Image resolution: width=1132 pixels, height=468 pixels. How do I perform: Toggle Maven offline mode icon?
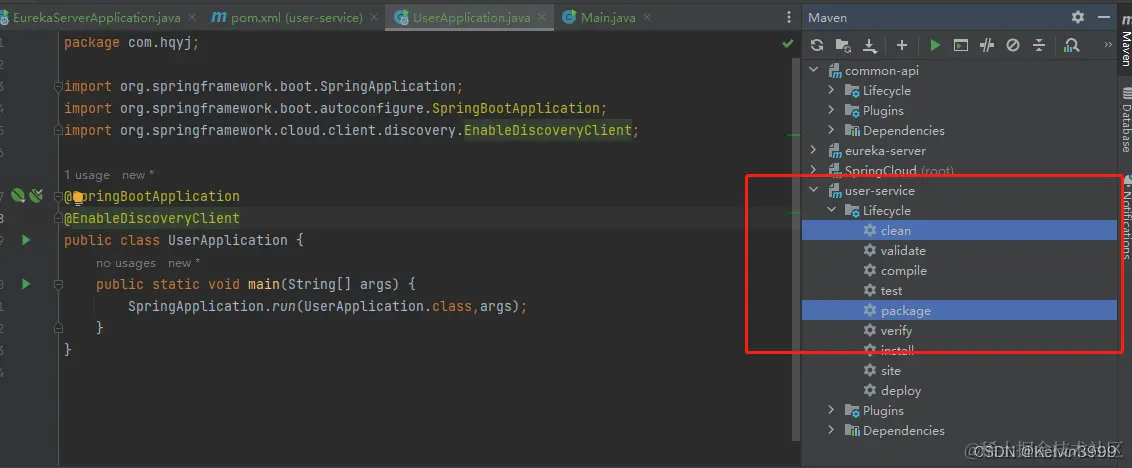(x=987, y=46)
